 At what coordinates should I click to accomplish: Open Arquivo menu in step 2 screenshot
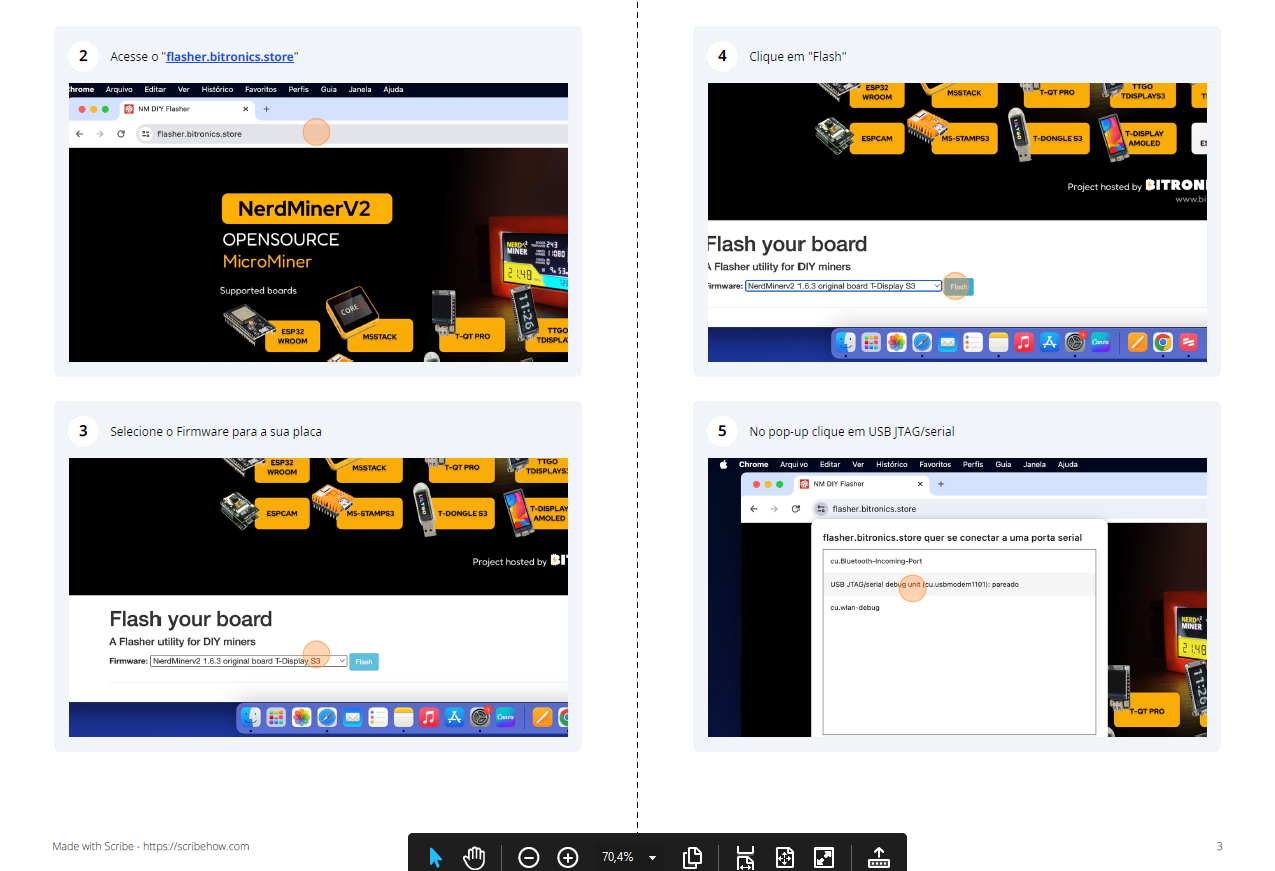click(119, 89)
